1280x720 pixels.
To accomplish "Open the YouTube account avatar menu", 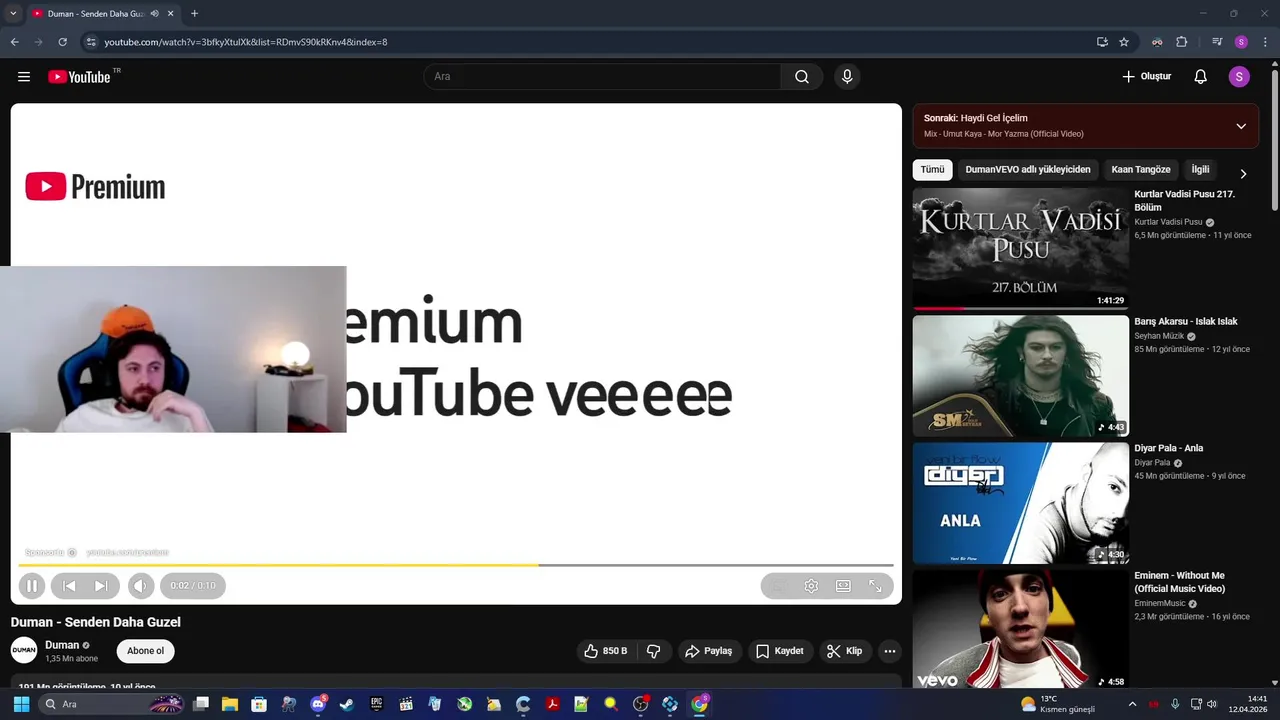I will 1239,77.
